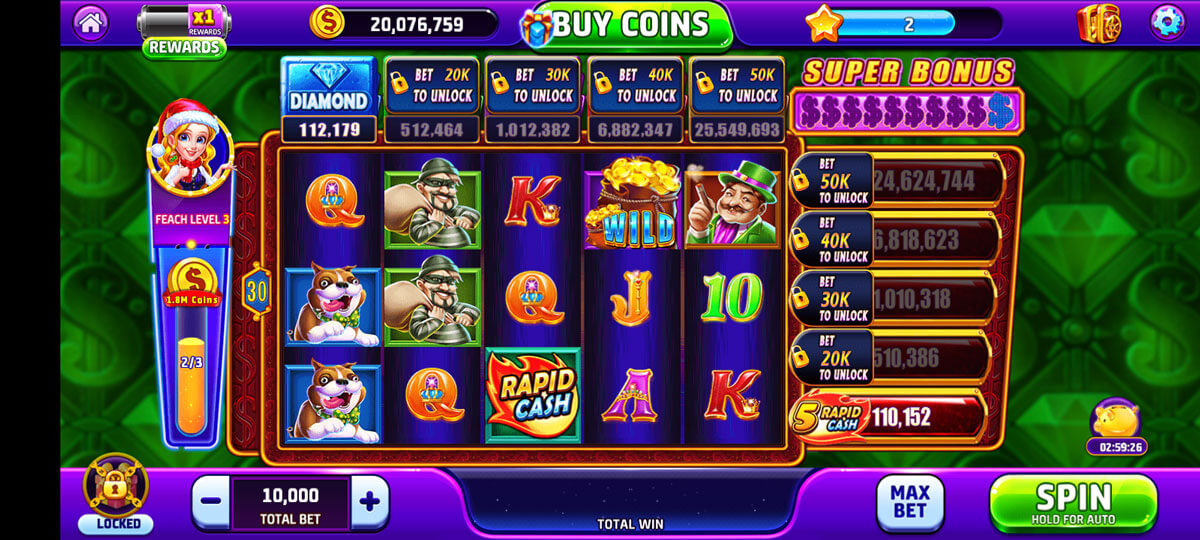Tap the gold star level icon

tap(824, 23)
